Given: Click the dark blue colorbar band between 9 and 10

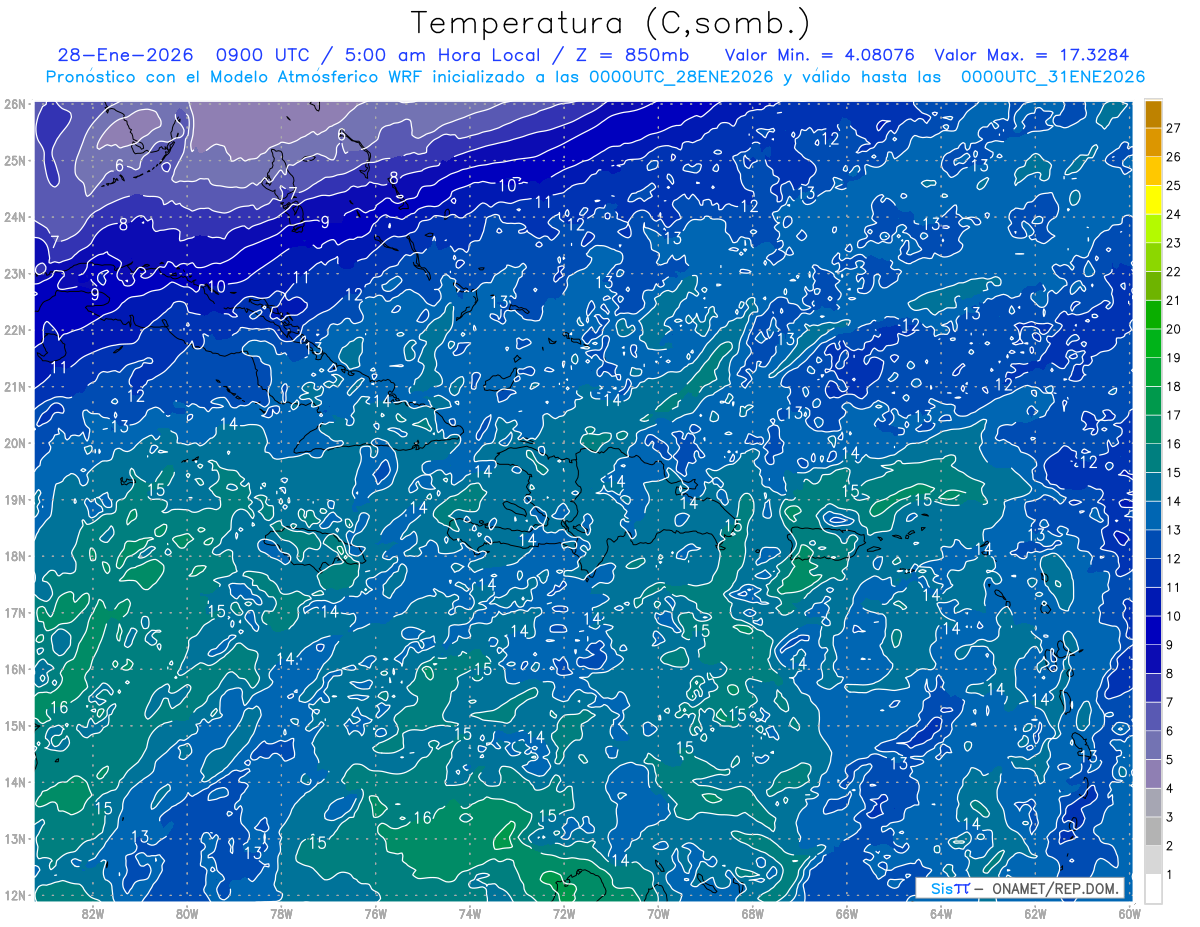Looking at the screenshot, I should pyautogui.click(x=1154, y=630).
